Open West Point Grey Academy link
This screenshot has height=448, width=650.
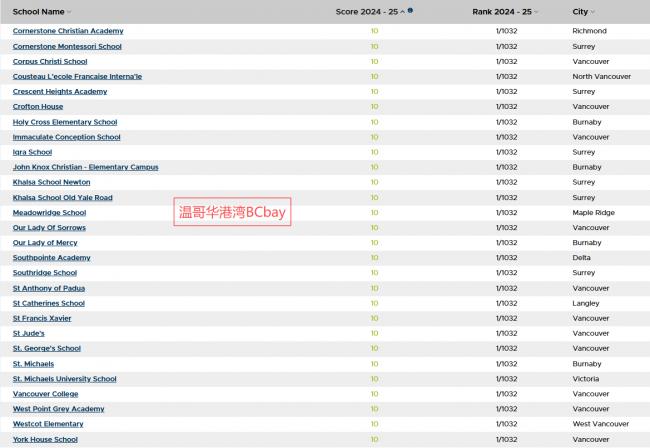pos(58,409)
